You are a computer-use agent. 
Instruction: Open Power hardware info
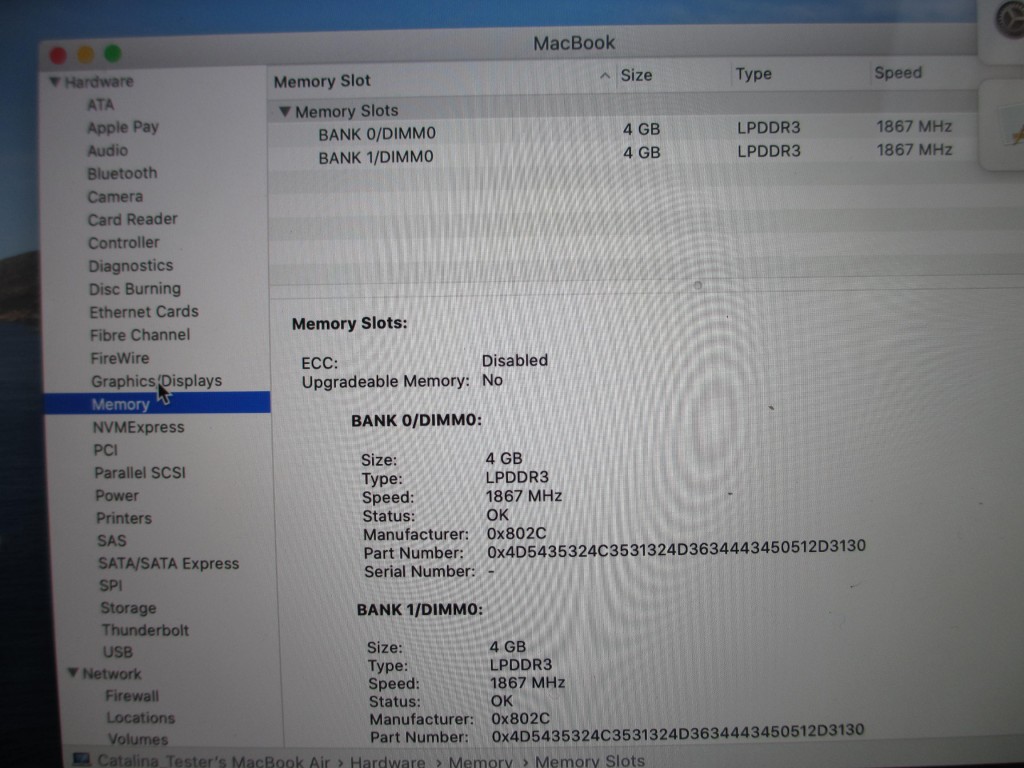(117, 496)
